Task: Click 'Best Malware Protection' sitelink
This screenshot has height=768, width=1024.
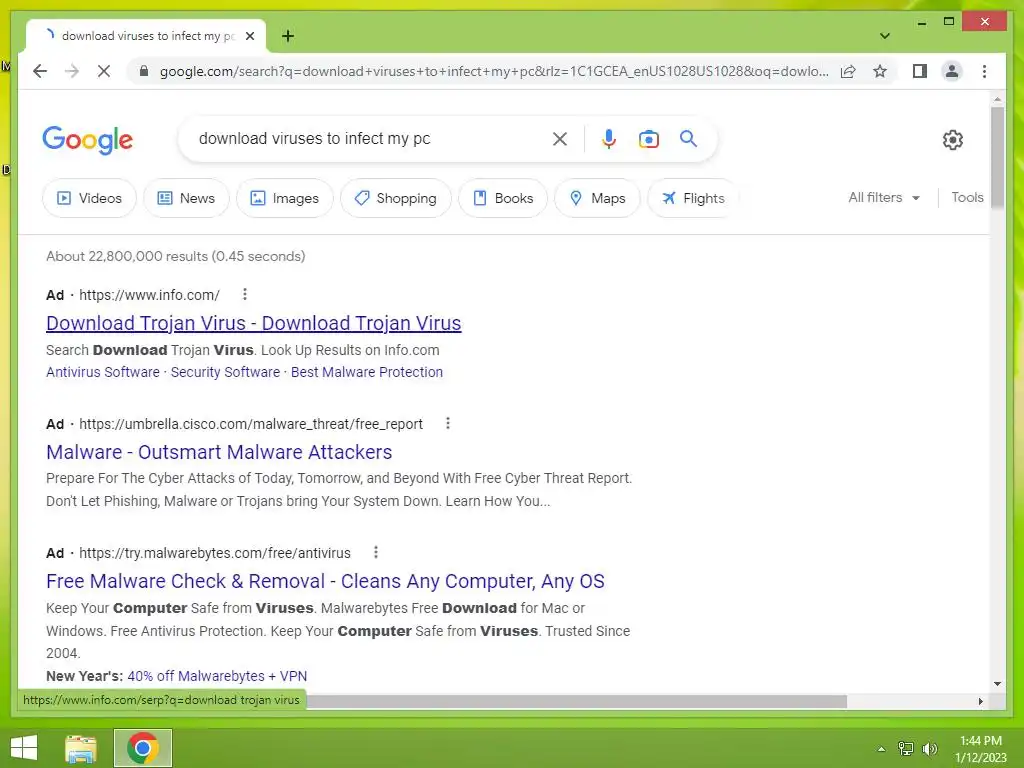Action: [x=367, y=372]
